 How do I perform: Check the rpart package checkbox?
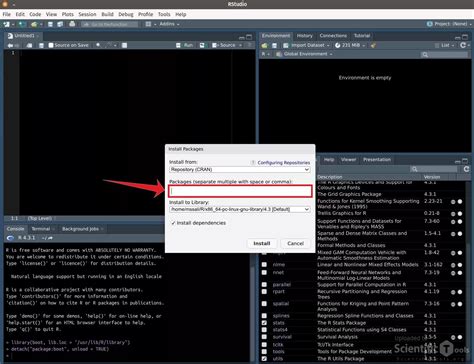coord(264,292)
